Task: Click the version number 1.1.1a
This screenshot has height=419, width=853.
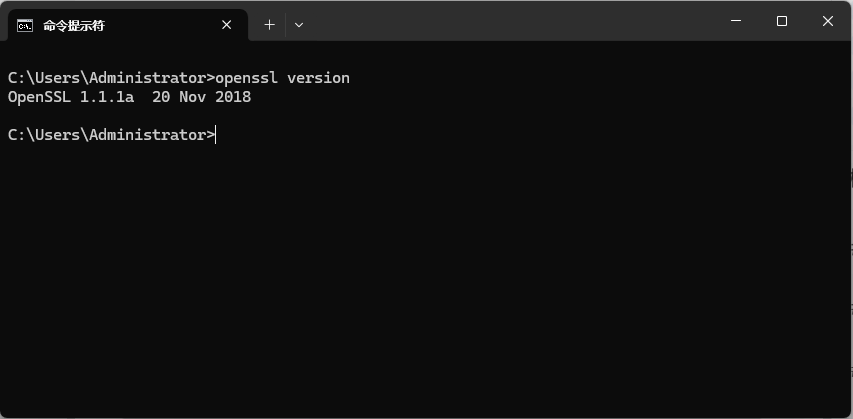Action: click(x=107, y=97)
